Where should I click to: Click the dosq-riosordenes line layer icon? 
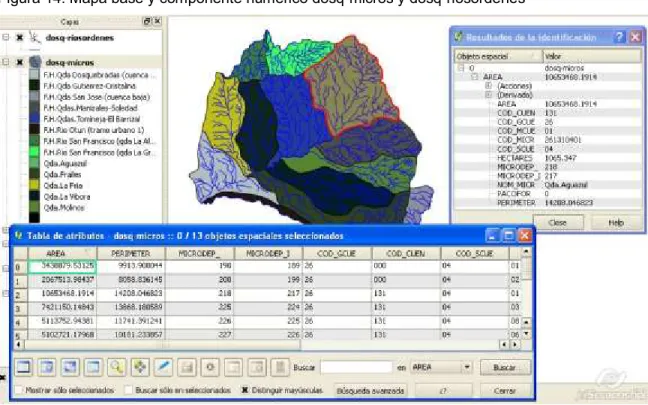click(35, 38)
